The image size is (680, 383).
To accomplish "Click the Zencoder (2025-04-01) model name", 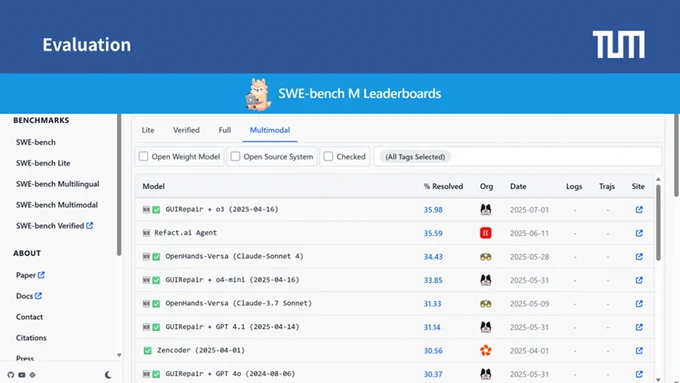I will coord(201,350).
